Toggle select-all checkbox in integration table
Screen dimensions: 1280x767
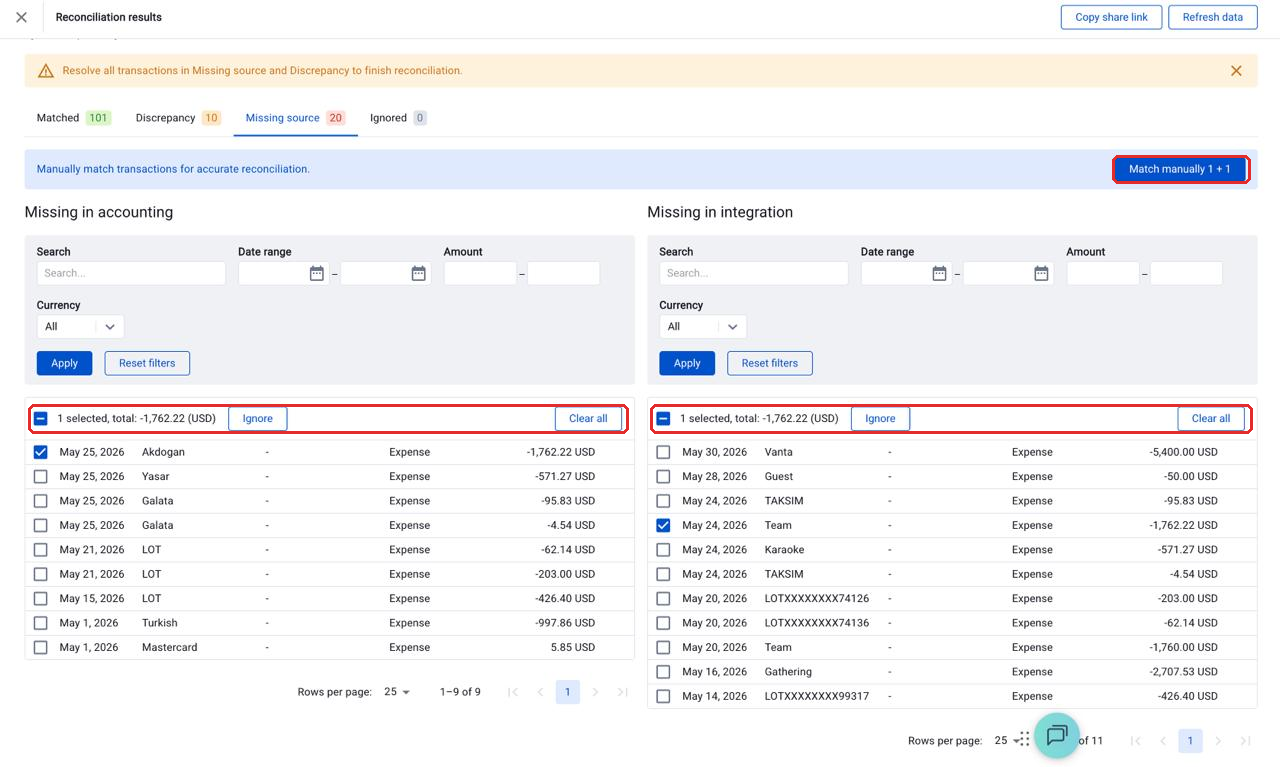(x=663, y=419)
